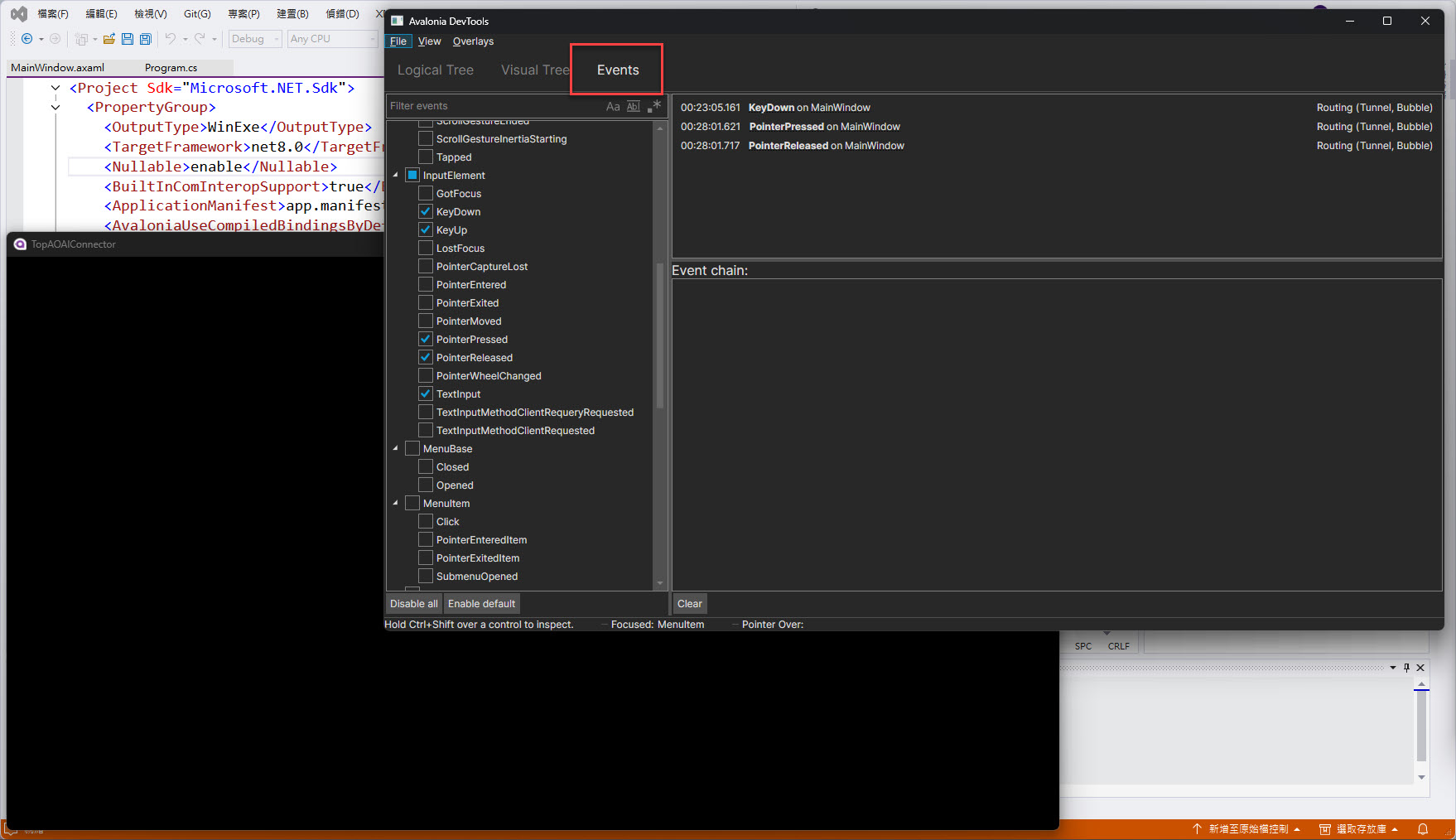Switch to the Logical Tree tab
The height and width of the screenshot is (840, 1456).
436,70
